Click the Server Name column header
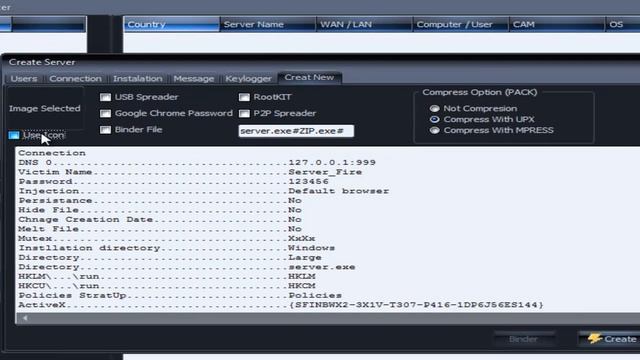This screenshot has width=640, height=360. (x=267, y=24)
